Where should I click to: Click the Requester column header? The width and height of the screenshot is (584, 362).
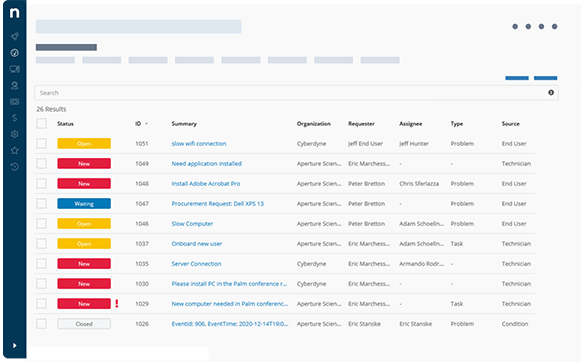click(x=361, y=124)
